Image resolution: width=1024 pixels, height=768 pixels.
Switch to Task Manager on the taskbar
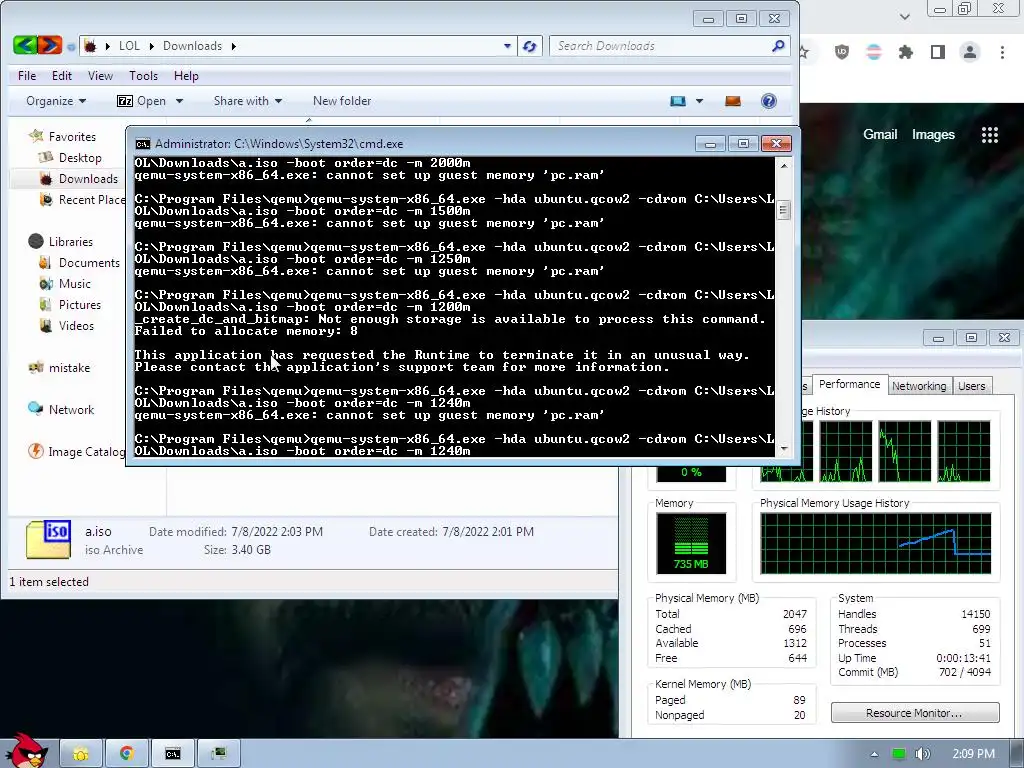218,754
